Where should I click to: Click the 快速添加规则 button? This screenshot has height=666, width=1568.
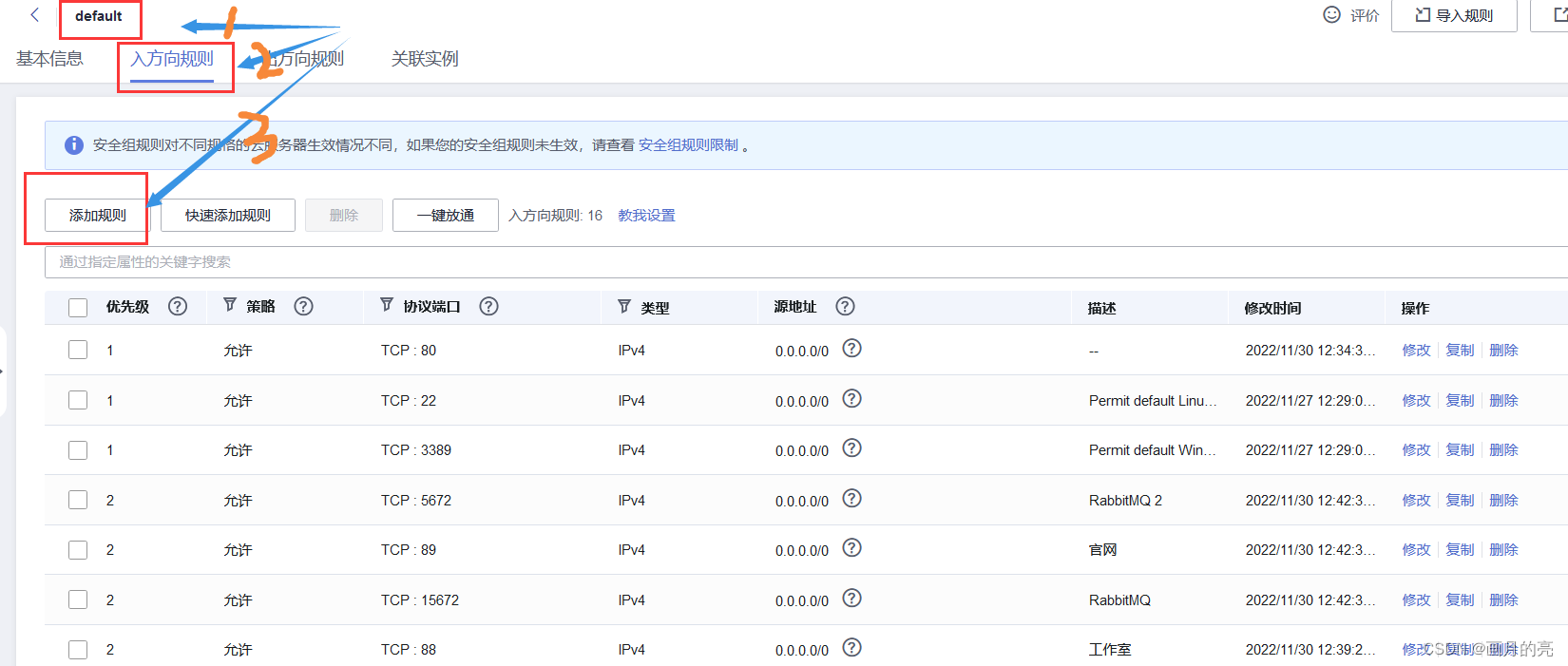pos(228,216)
